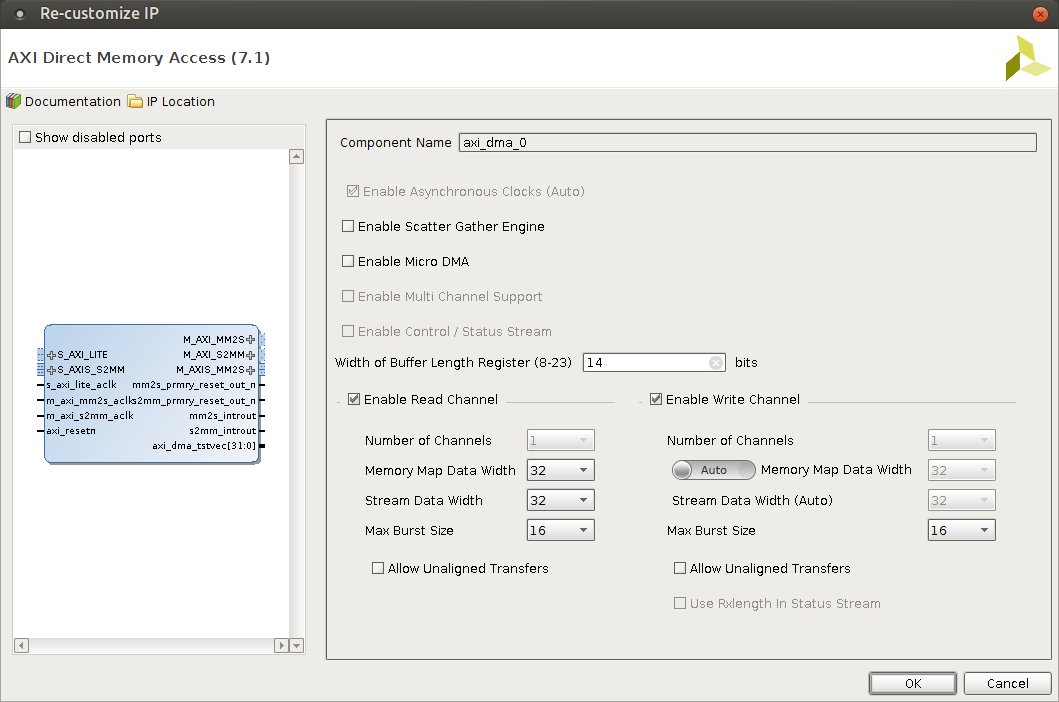The height and width of the screenshot is (702, 1059).
Task: Open the window menu dot in title bar
Action: pyautogui.click(x=20, y=14)
